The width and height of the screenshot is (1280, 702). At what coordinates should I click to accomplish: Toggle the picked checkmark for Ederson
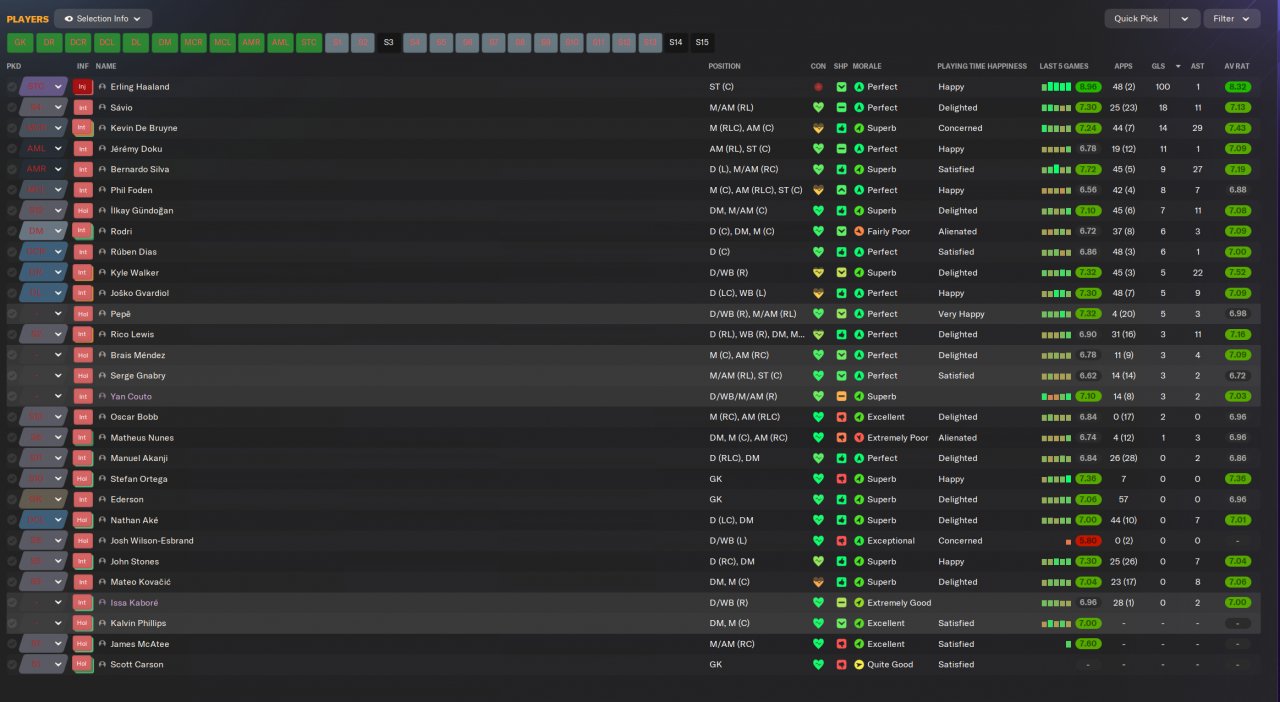[x=12, y=500]
